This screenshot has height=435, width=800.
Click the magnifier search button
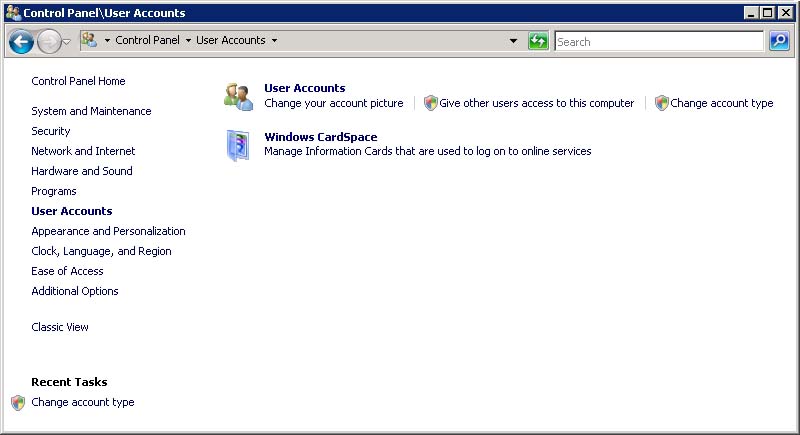coord(779,41)
